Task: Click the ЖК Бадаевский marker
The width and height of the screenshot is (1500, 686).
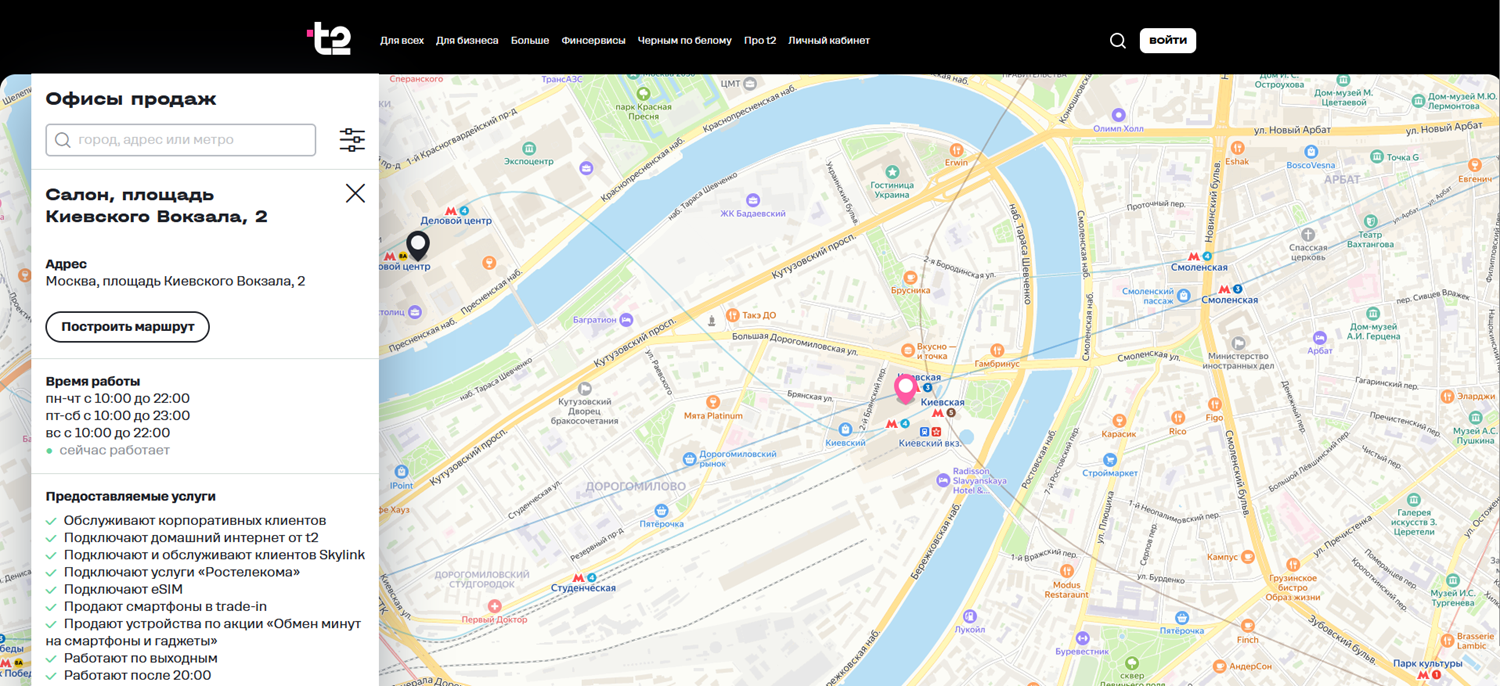Action: (753, 201)
